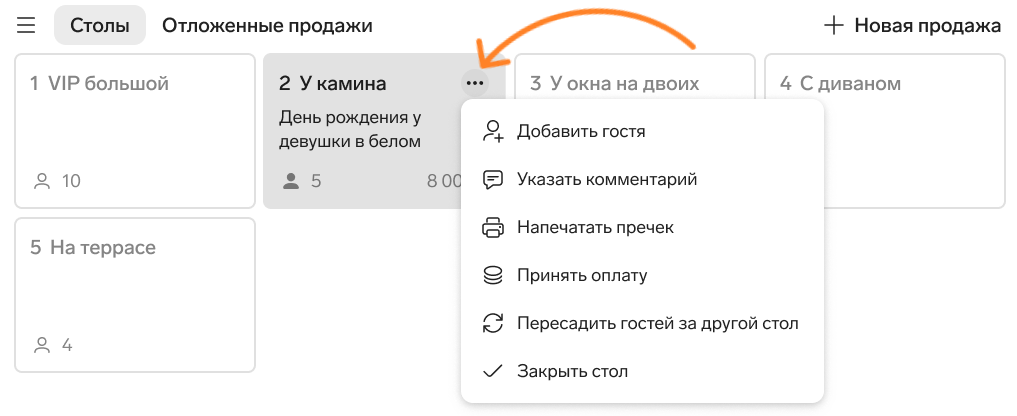The width and height of the screenshot is (1017, 416).
Task: Select the На террасе table card
Action: click(135, 295)
